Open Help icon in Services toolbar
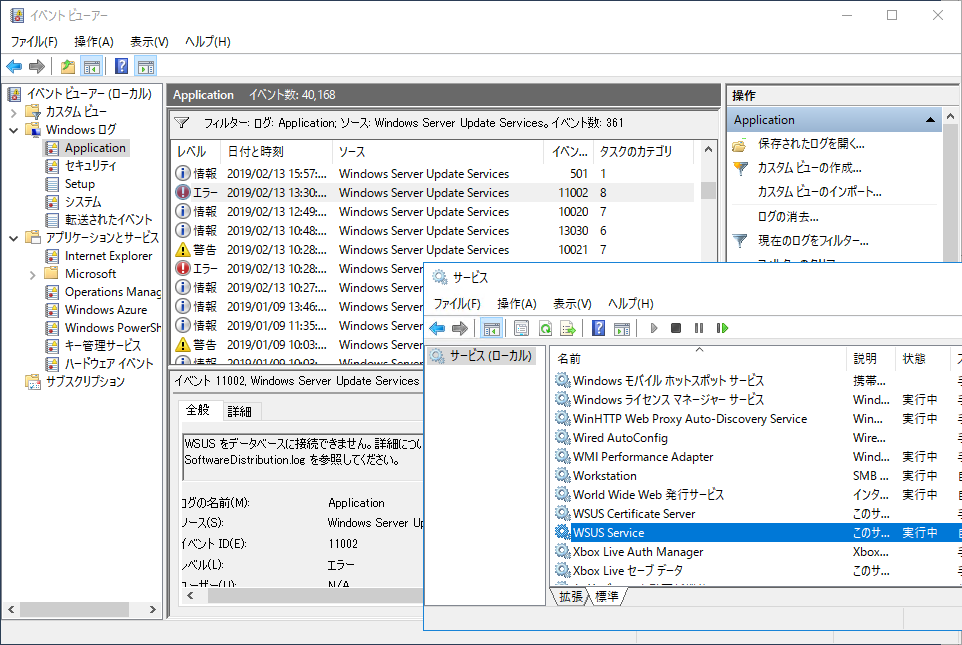 tap(598, 328)
